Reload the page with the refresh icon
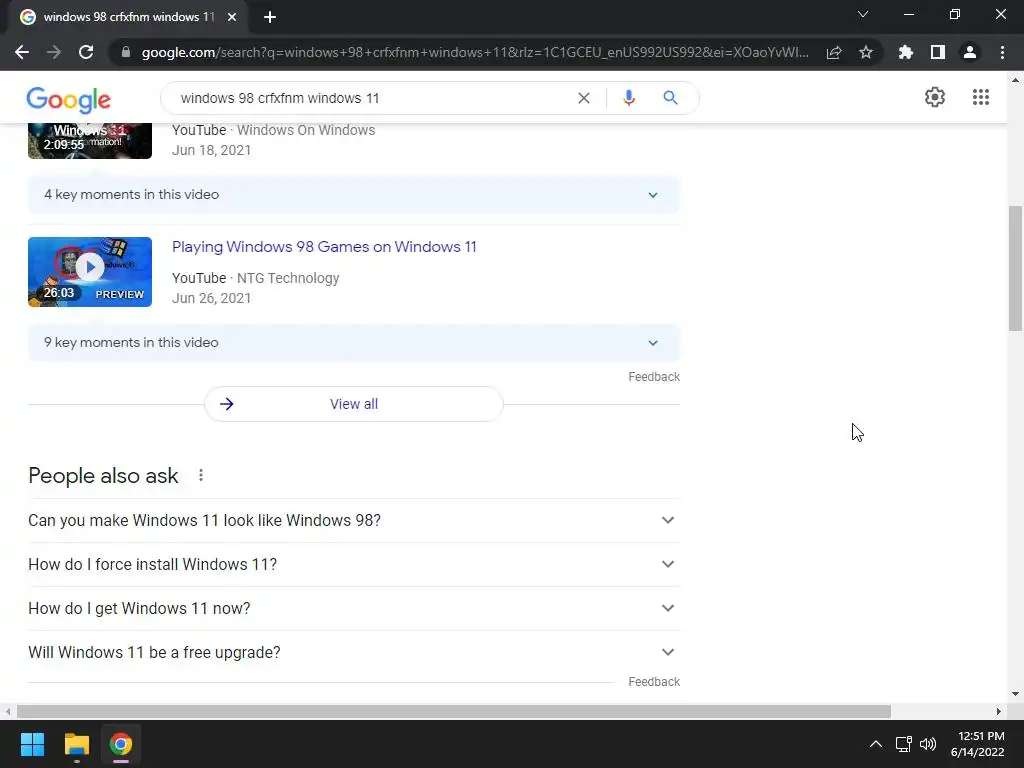The width and height of the screenshot is (1024, 768). [86, 52]
